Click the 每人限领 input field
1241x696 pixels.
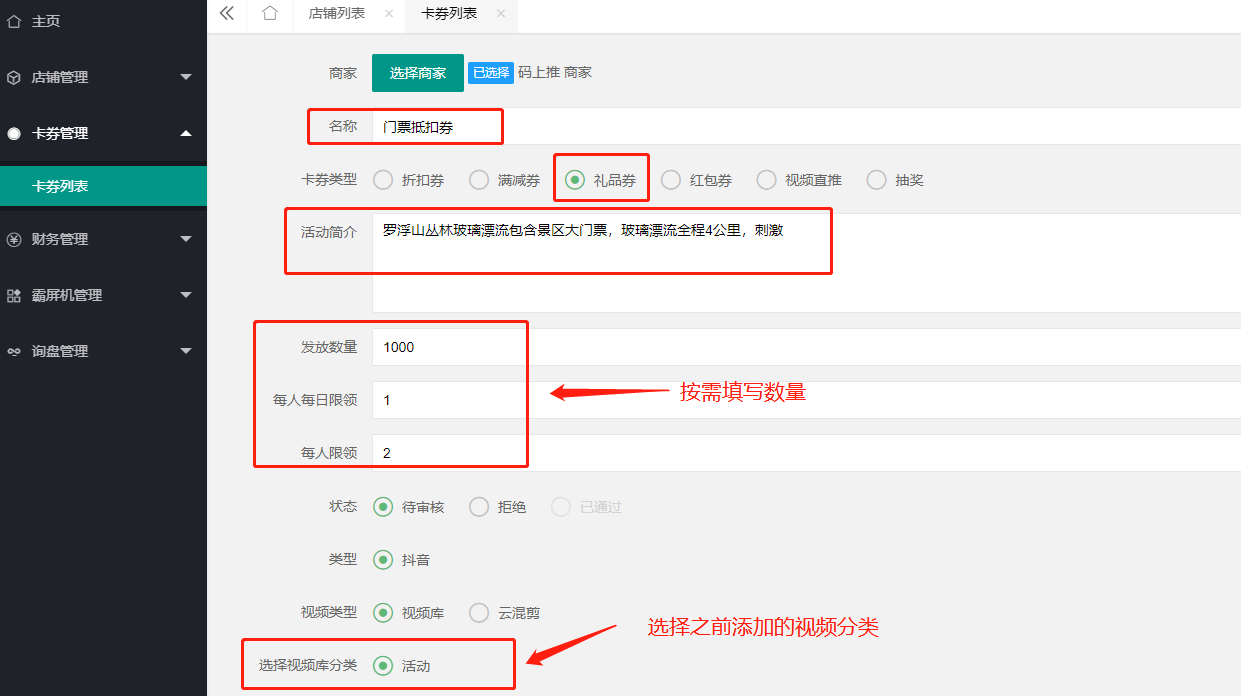[x=806, y=453]
